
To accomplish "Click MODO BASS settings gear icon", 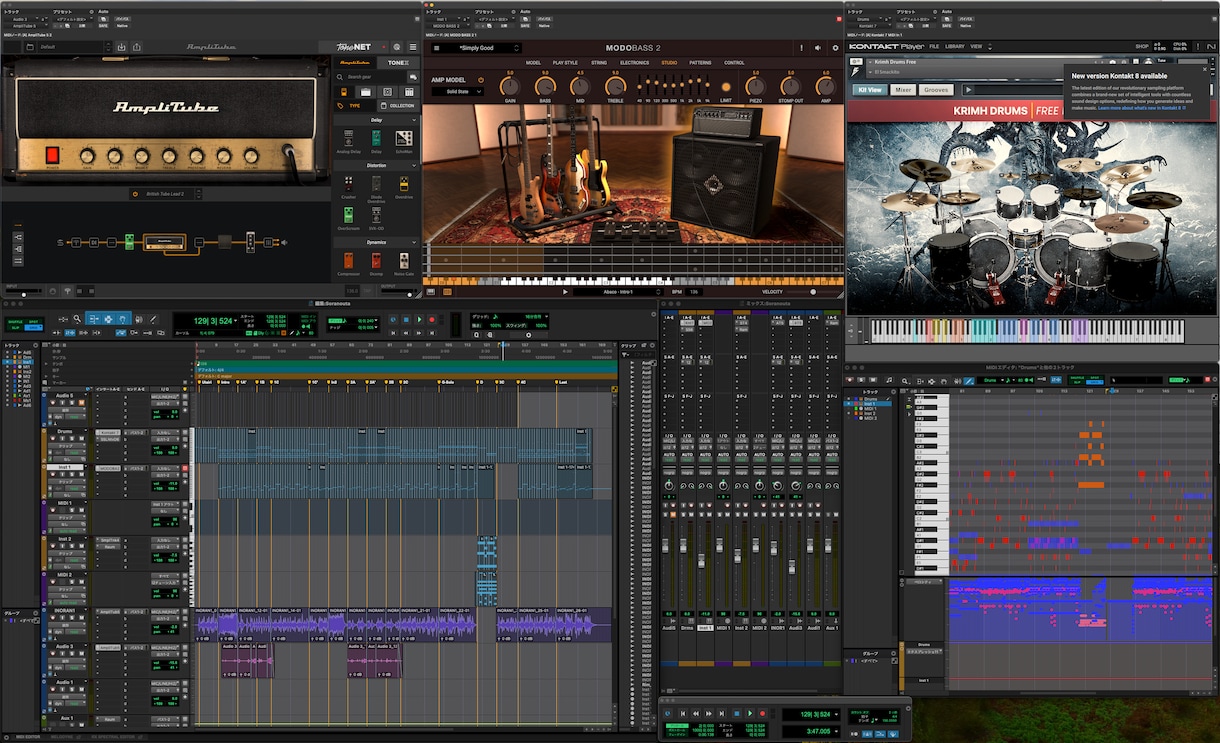I will 835,48.
